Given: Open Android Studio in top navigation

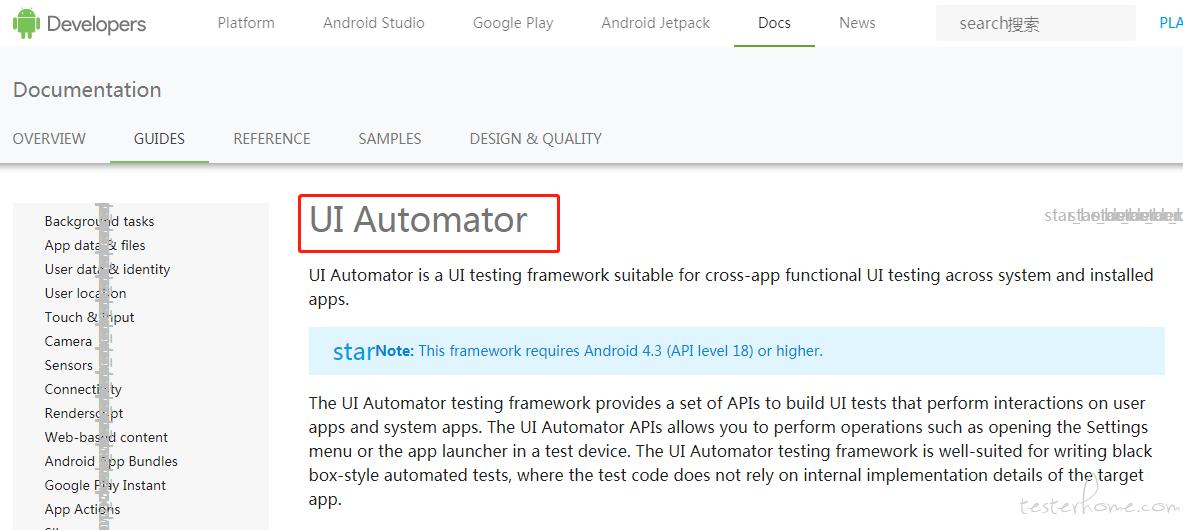Looking at the screenshot, I should 373,23.
